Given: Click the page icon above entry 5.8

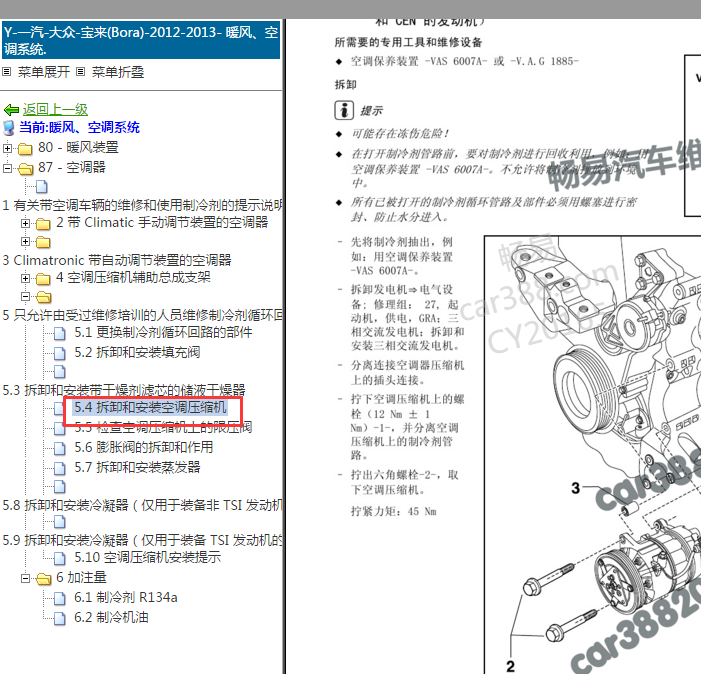Looking at the screenshot, I should pos(59,487).
